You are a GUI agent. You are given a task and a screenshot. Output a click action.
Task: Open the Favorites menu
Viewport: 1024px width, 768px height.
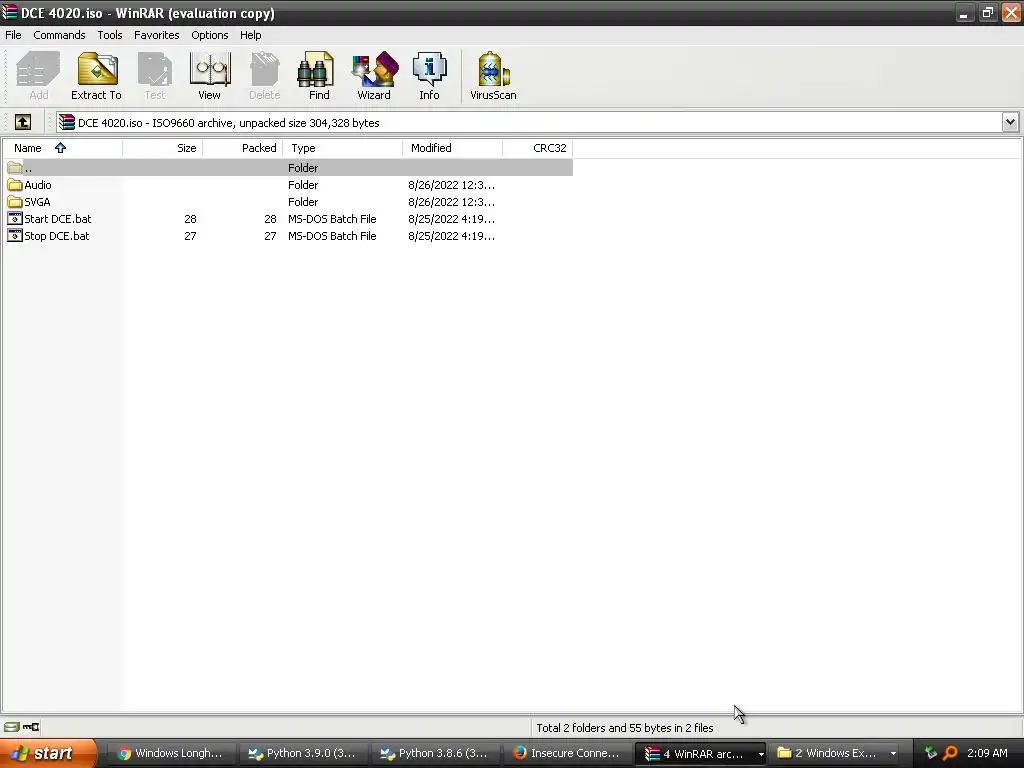tap(157, 35)
